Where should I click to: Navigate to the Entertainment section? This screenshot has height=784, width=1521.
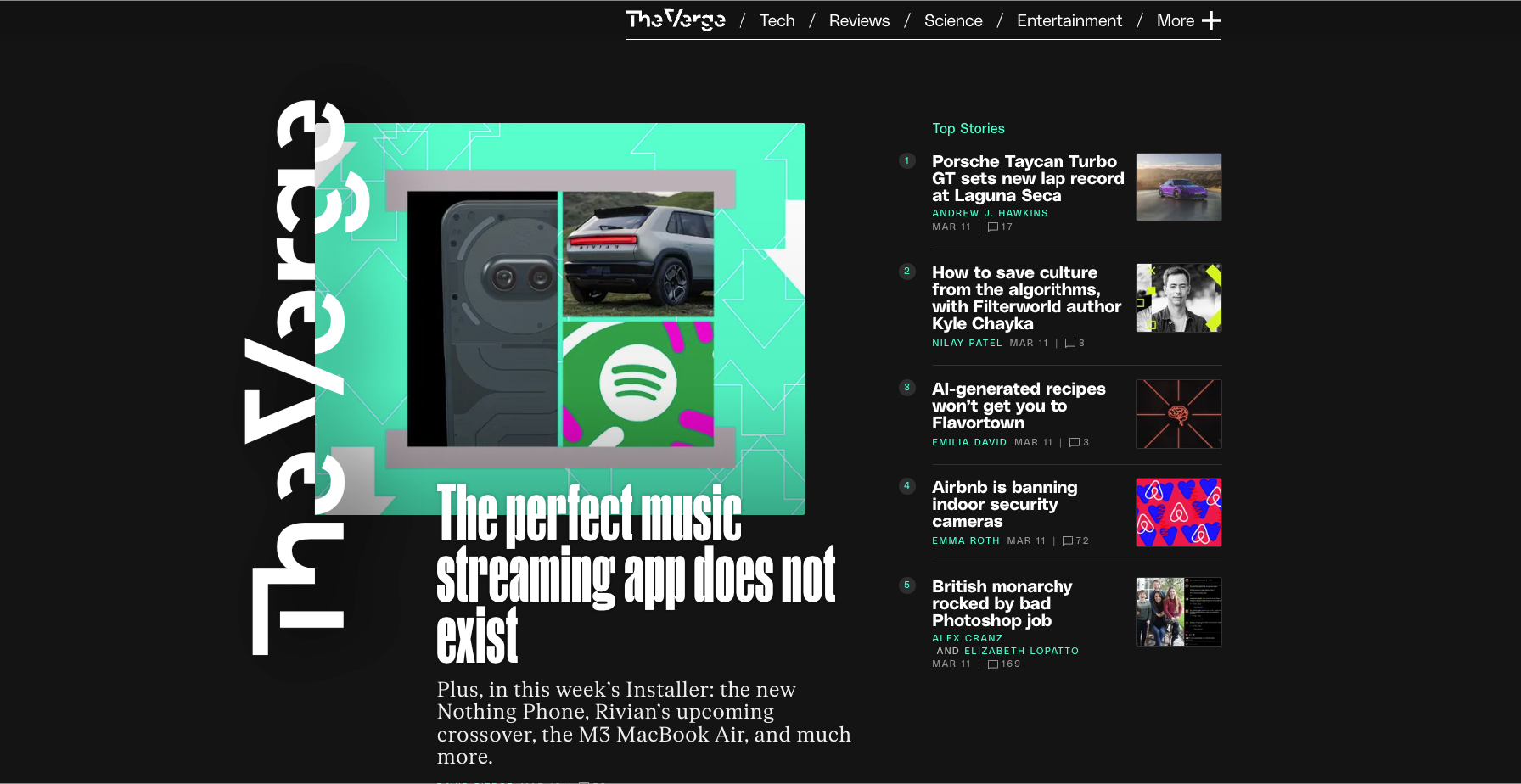[1069, 20]
